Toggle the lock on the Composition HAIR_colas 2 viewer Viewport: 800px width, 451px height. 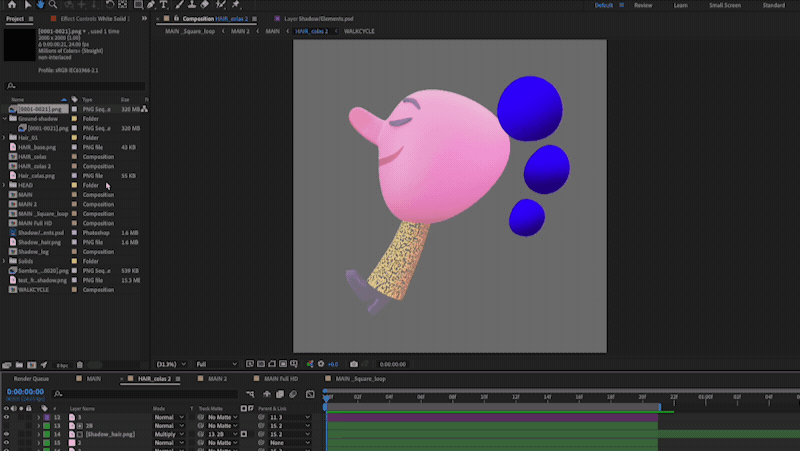tap(177, 18)
